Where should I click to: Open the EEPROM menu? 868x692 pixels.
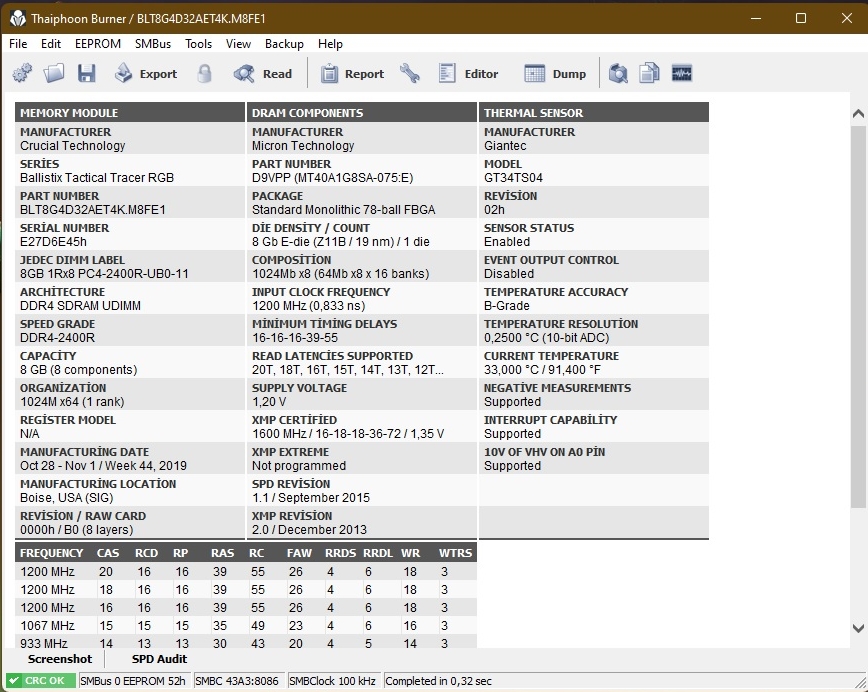[x=98, y=44]
